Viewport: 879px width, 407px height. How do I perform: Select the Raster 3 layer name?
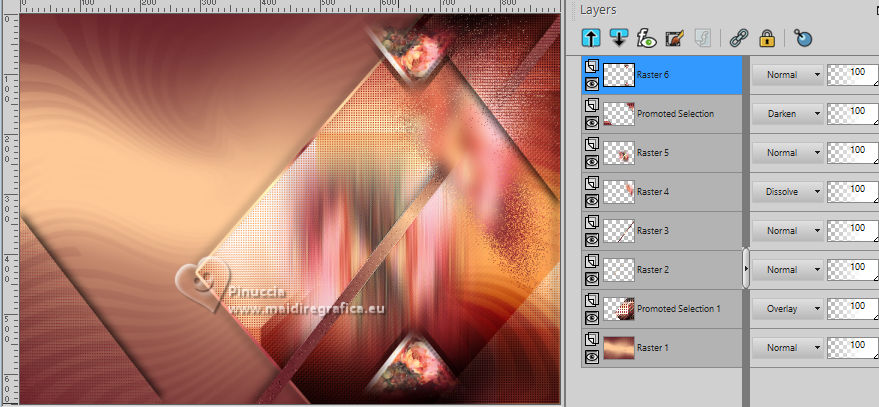(653, 230)
